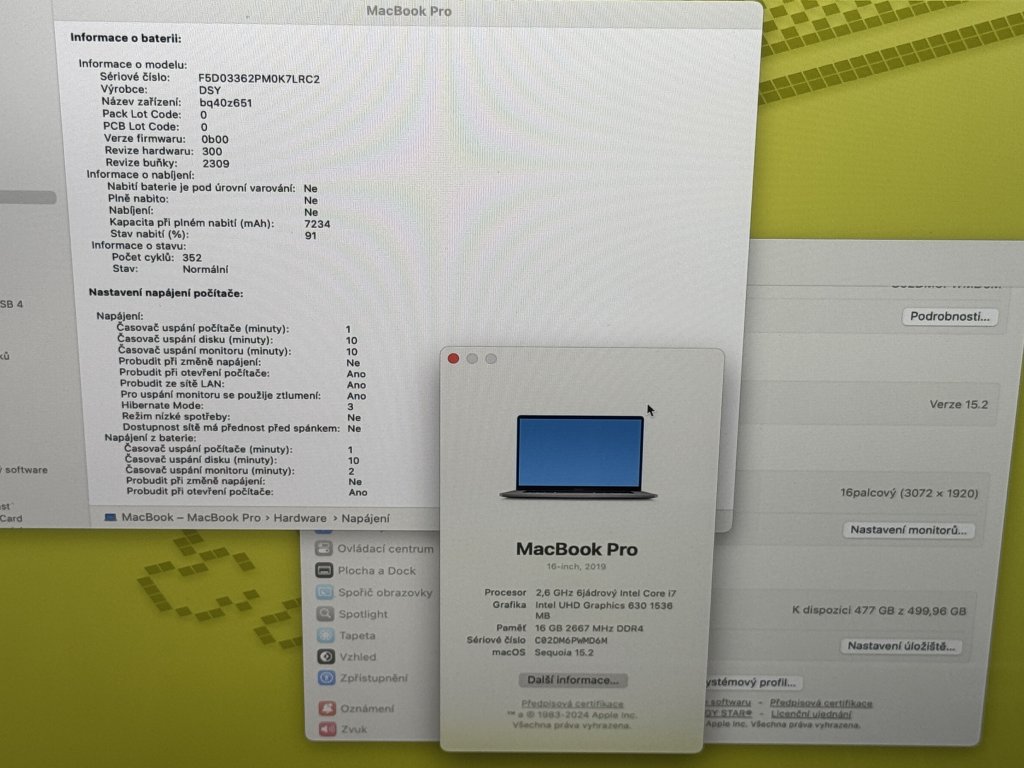Open Předpisová certifikace link in Settings window
1024x768 pixels.
click(x=821, y=703)
